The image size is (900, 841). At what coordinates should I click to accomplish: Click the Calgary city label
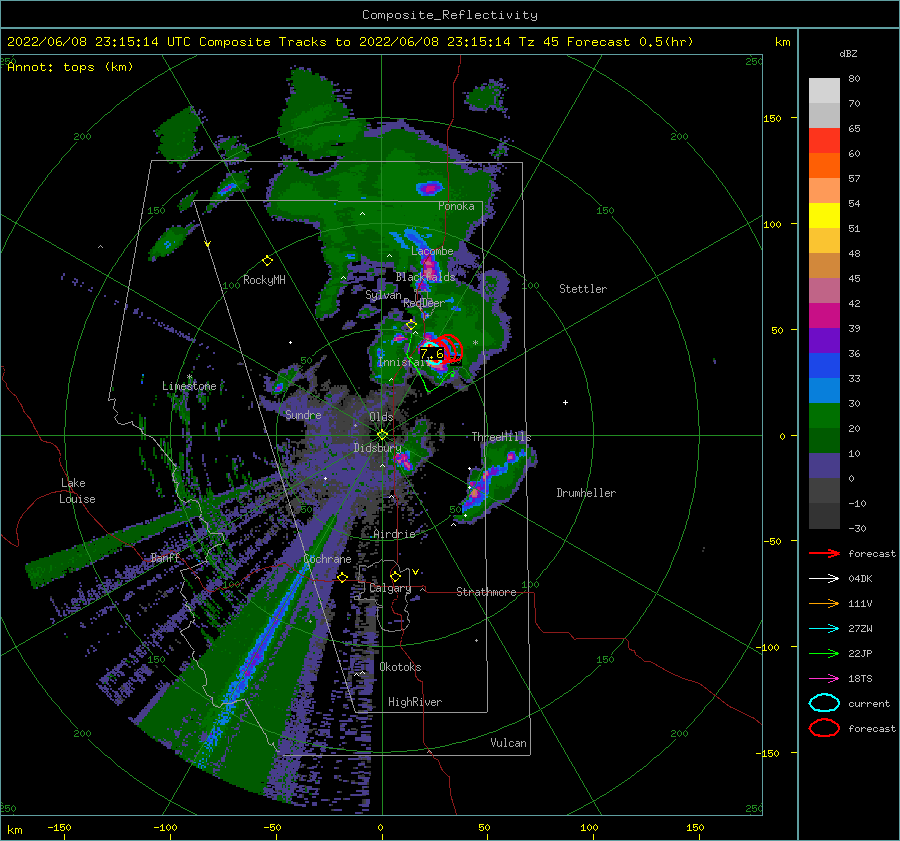(x=390, y=588)
